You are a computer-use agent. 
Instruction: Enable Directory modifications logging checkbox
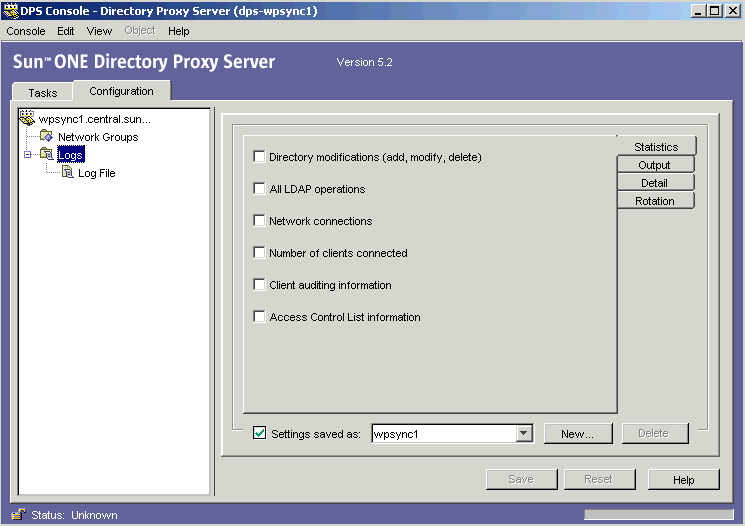pos(259,156)
